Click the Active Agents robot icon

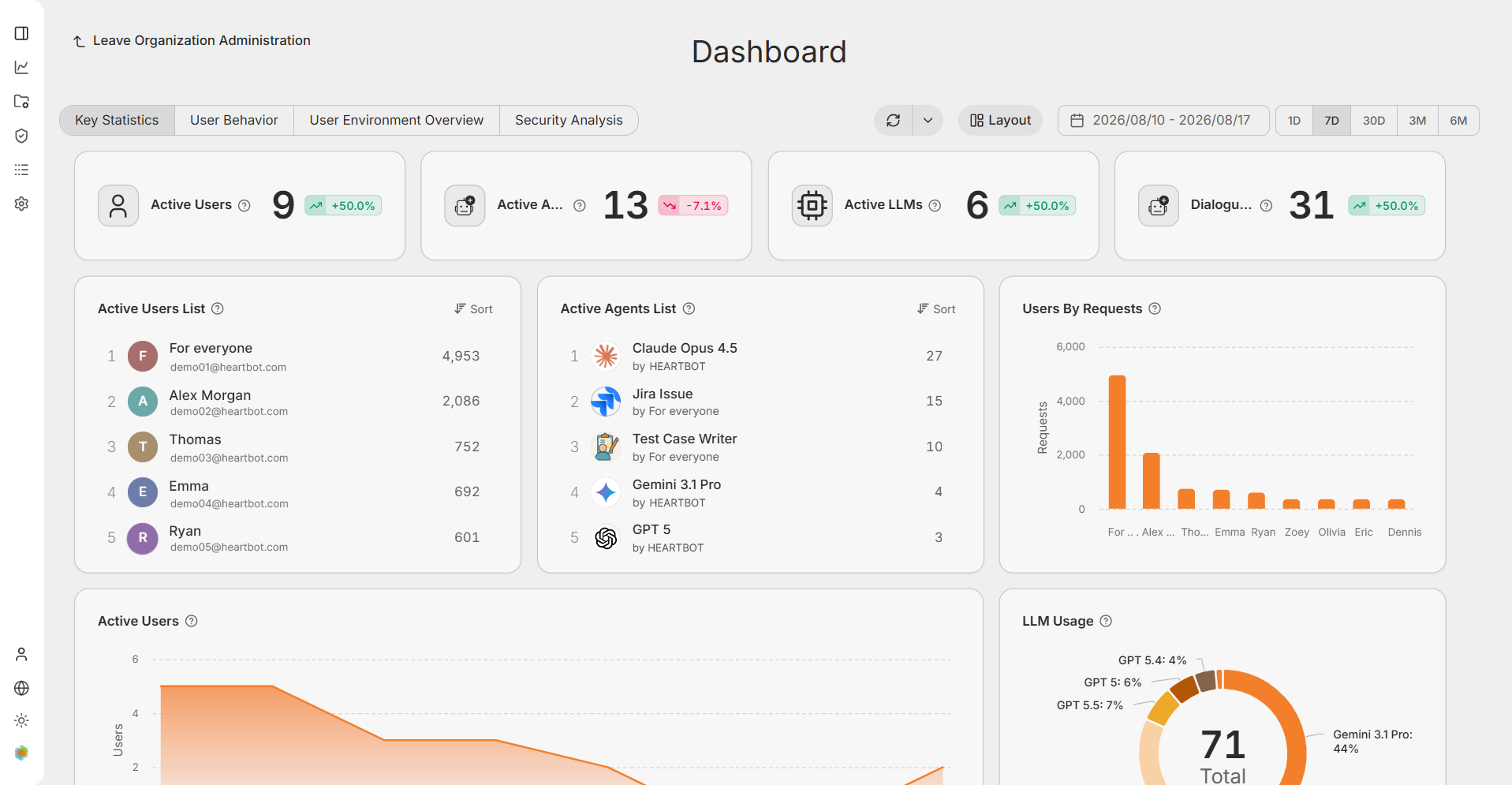click(465, 206)
